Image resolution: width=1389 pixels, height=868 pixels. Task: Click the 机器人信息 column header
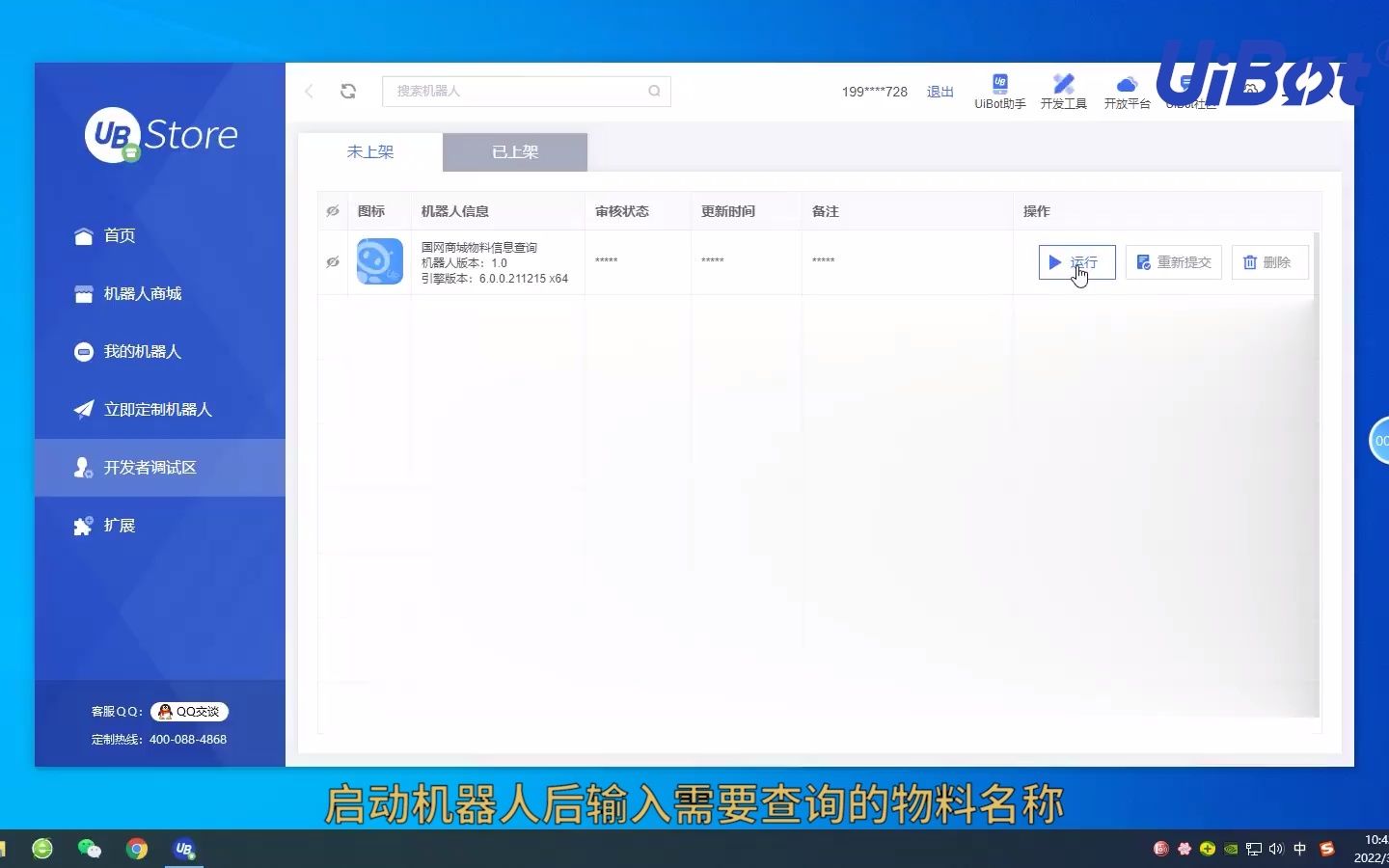point(455,211)
